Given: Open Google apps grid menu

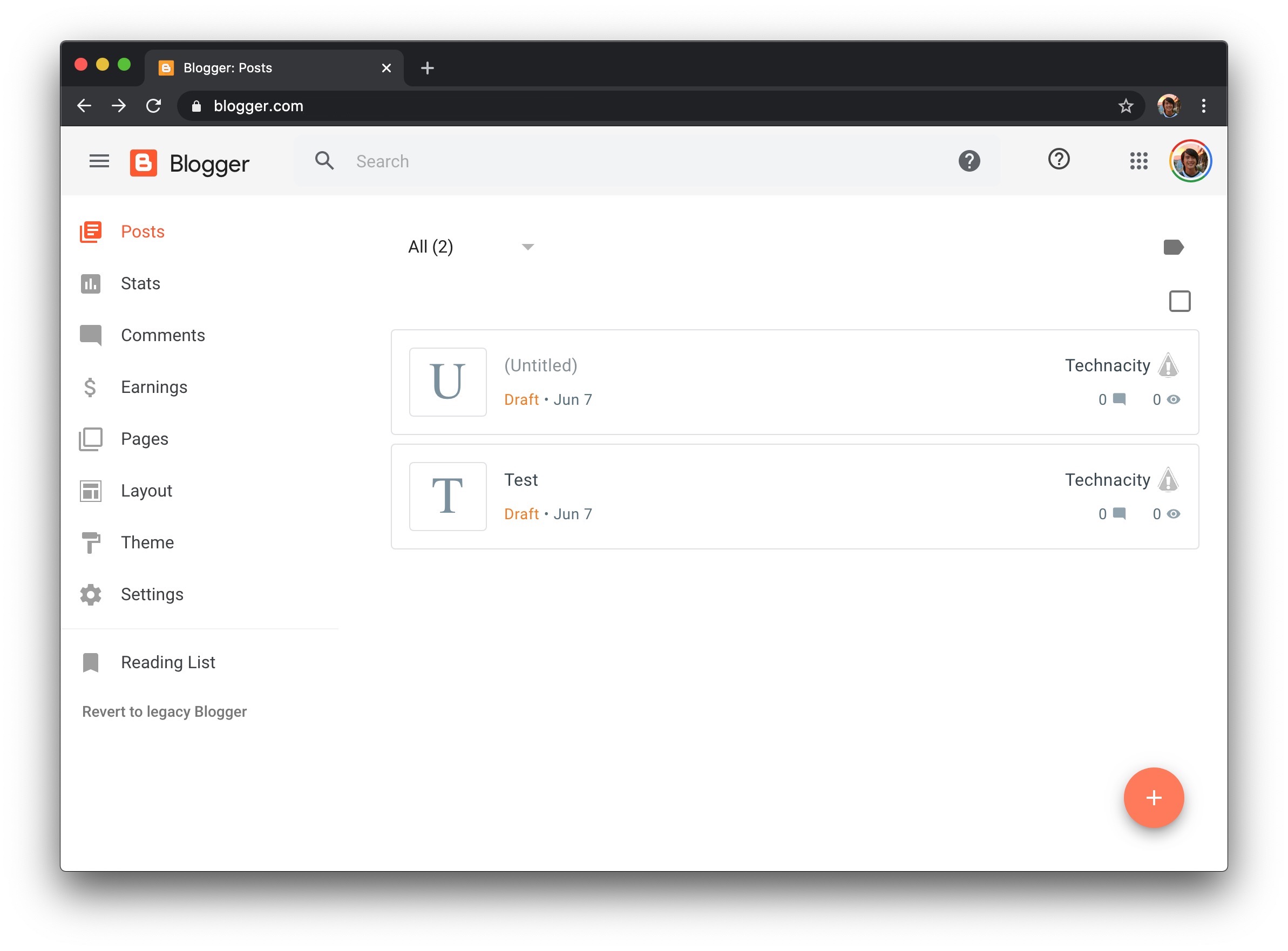Looking at the screenshot, I should [1138, 161].
